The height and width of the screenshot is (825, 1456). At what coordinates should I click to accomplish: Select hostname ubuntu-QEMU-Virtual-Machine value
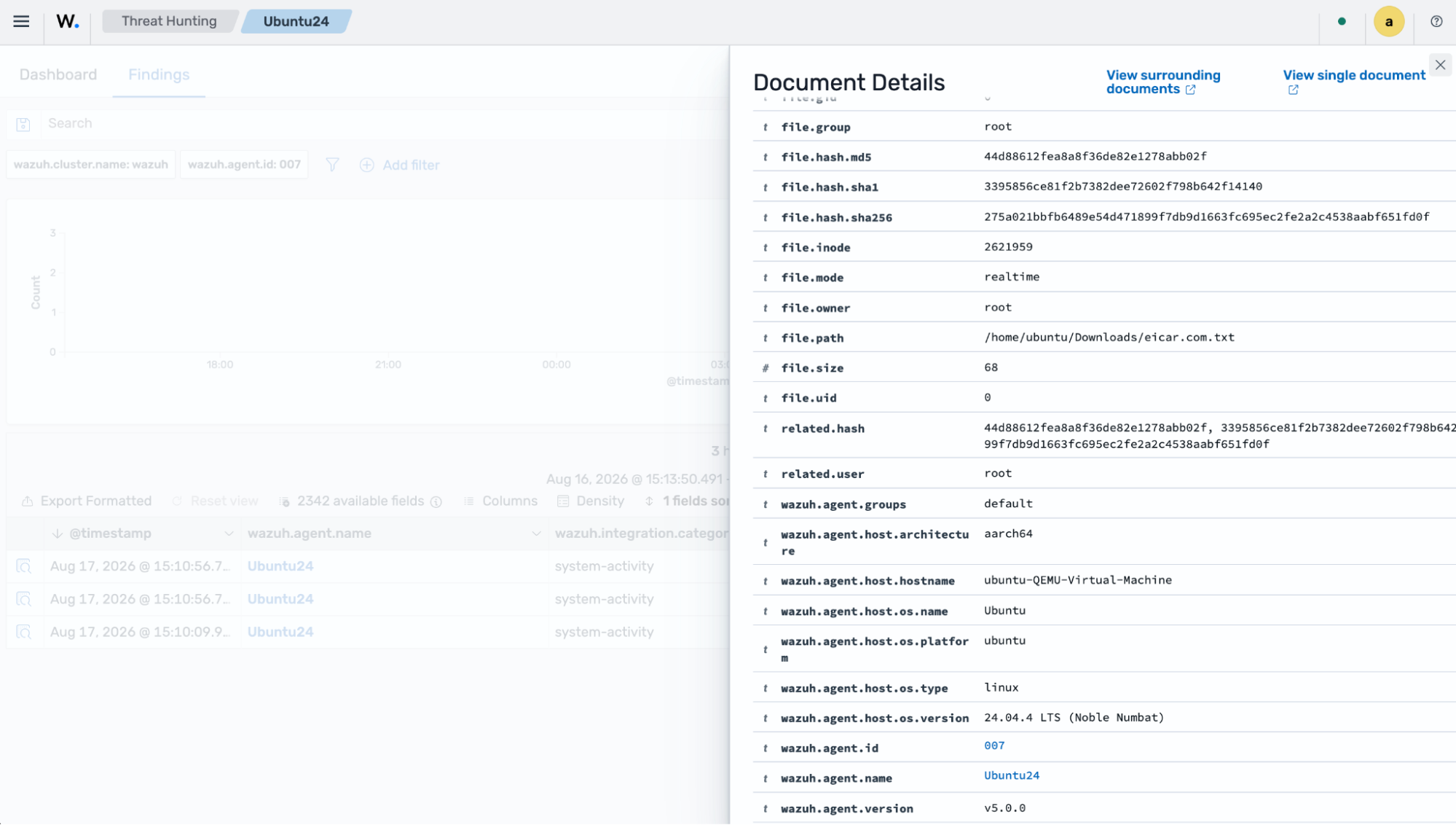[x=1078, y=580]
